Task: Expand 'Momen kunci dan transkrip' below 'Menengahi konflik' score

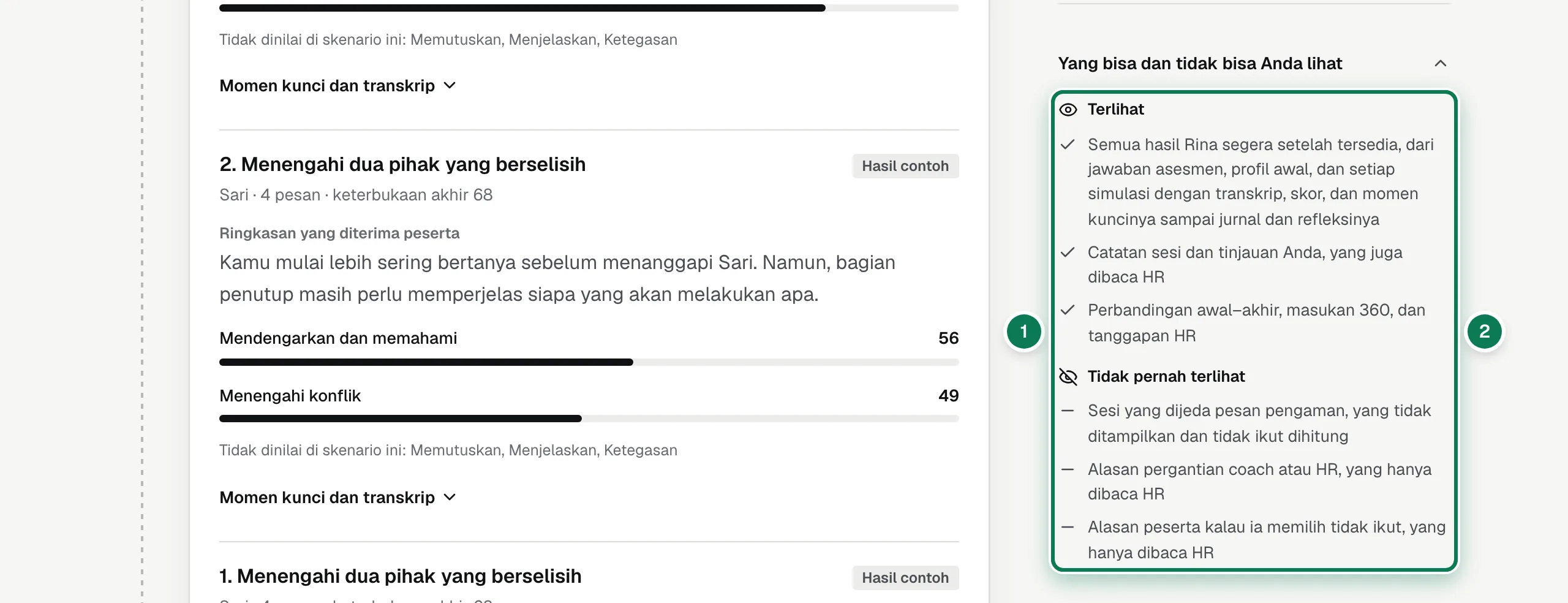Action: click(x=338, y=498)
